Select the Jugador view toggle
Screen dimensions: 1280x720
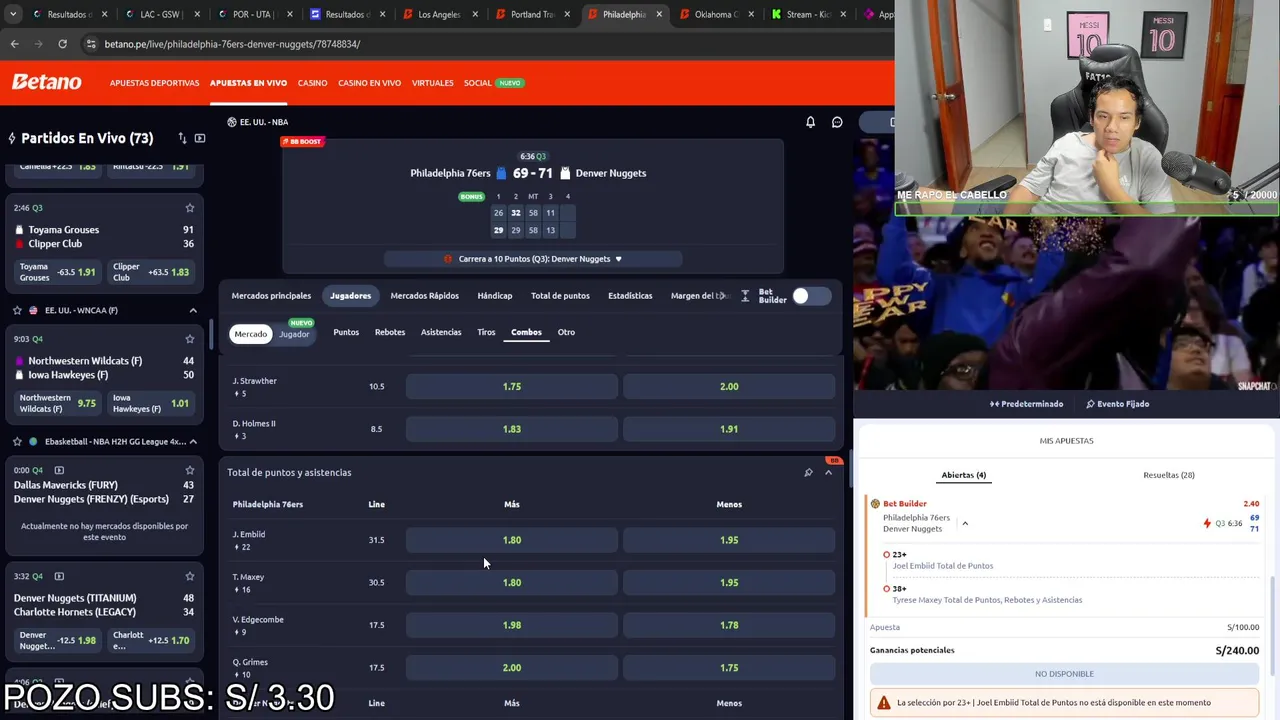click(x=294, y=333)
